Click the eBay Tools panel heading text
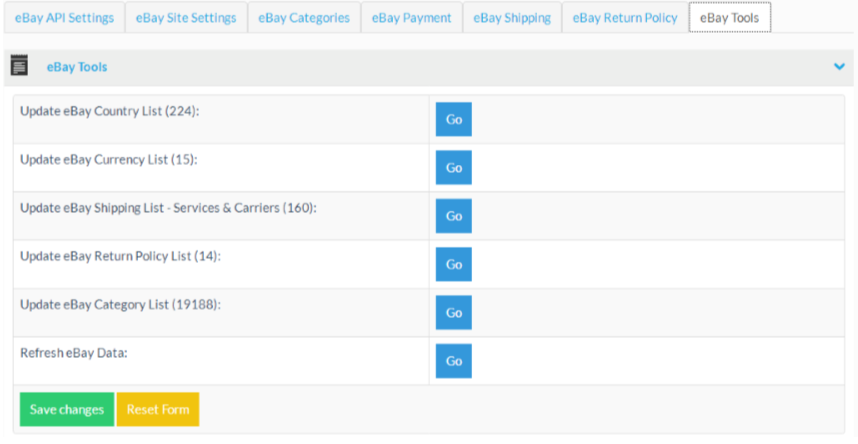858x444 pixels. tap(77, 67)
